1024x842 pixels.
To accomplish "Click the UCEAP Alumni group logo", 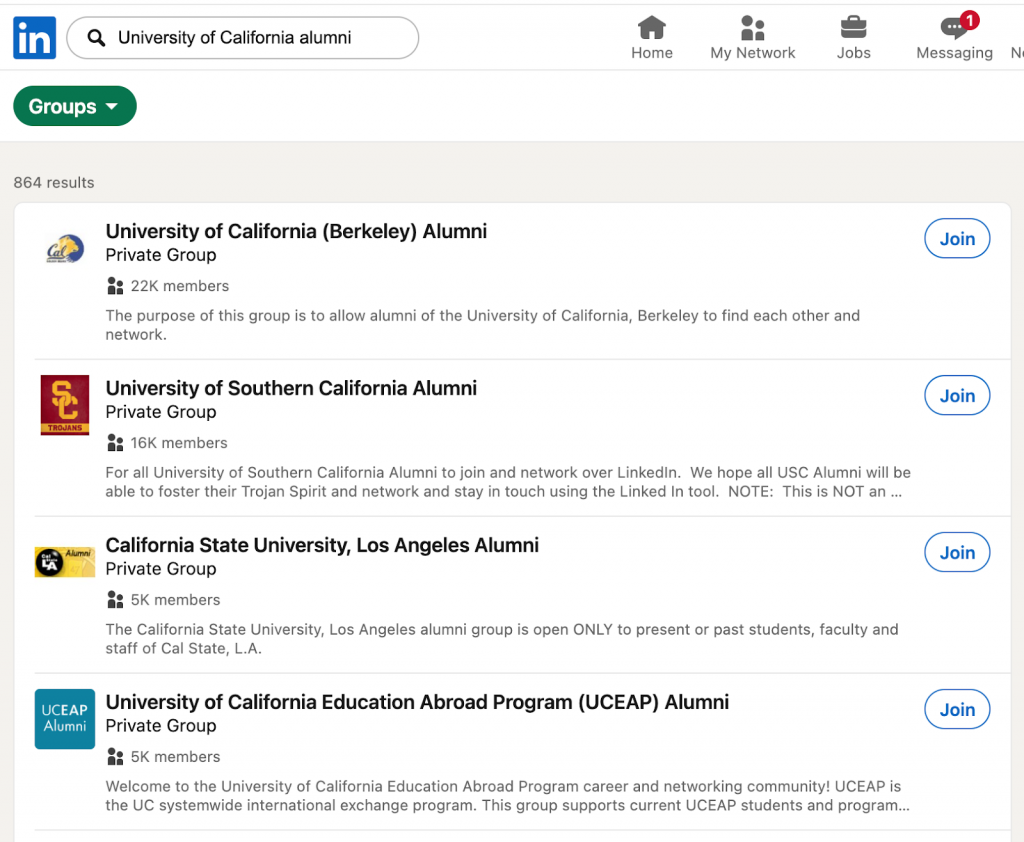I will (64, 719).
